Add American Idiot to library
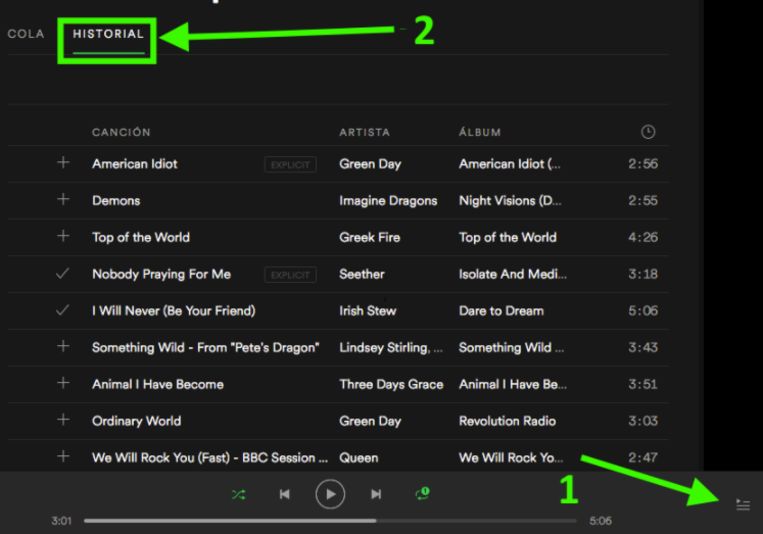Image resolution: width=763 pixels, height=534 pixels. (x=63, y=163)
